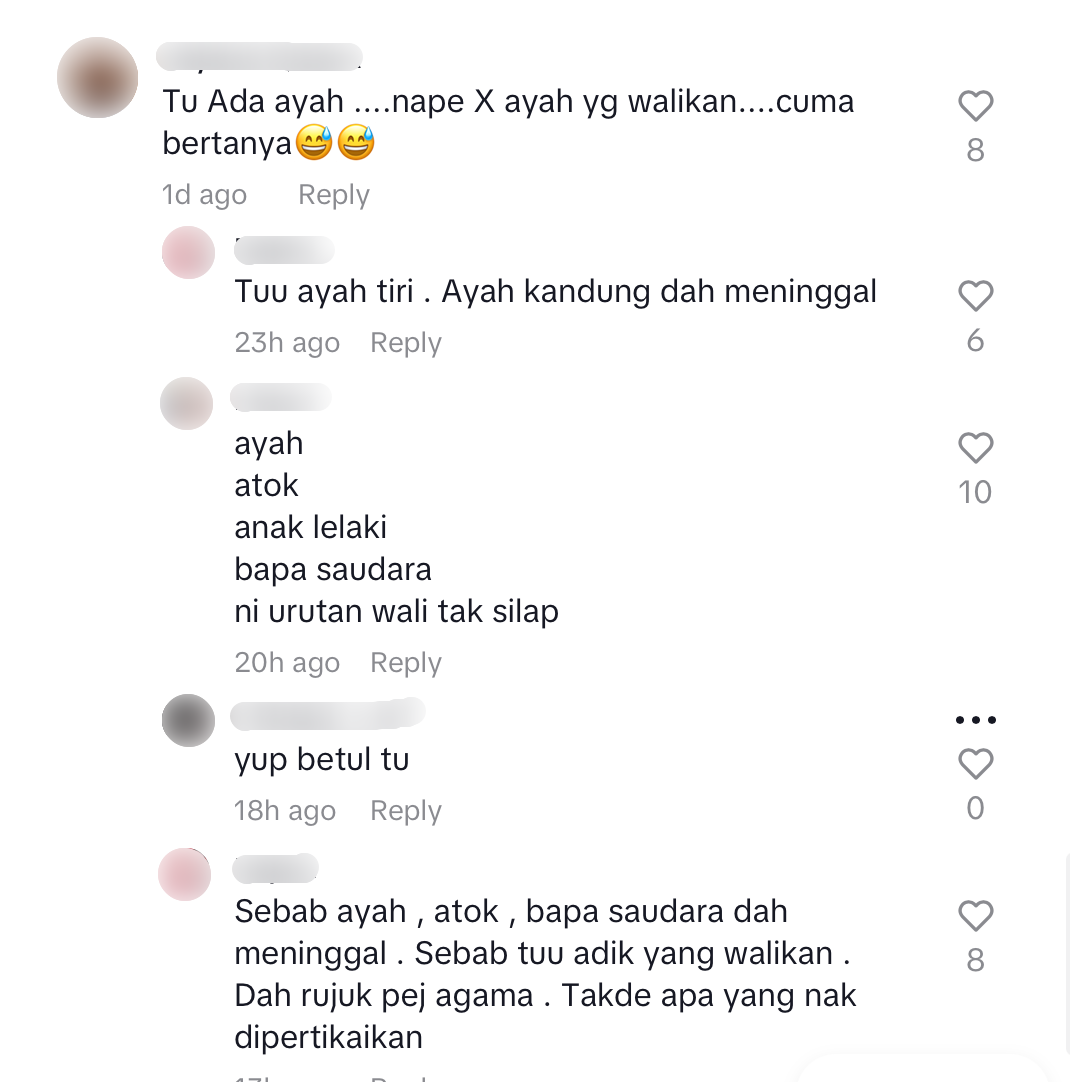Like the 'Tu Ada ayah' comment
Image resolution: width=1070 pixels, height=1082 pixels.
click(x=975, y=106)
